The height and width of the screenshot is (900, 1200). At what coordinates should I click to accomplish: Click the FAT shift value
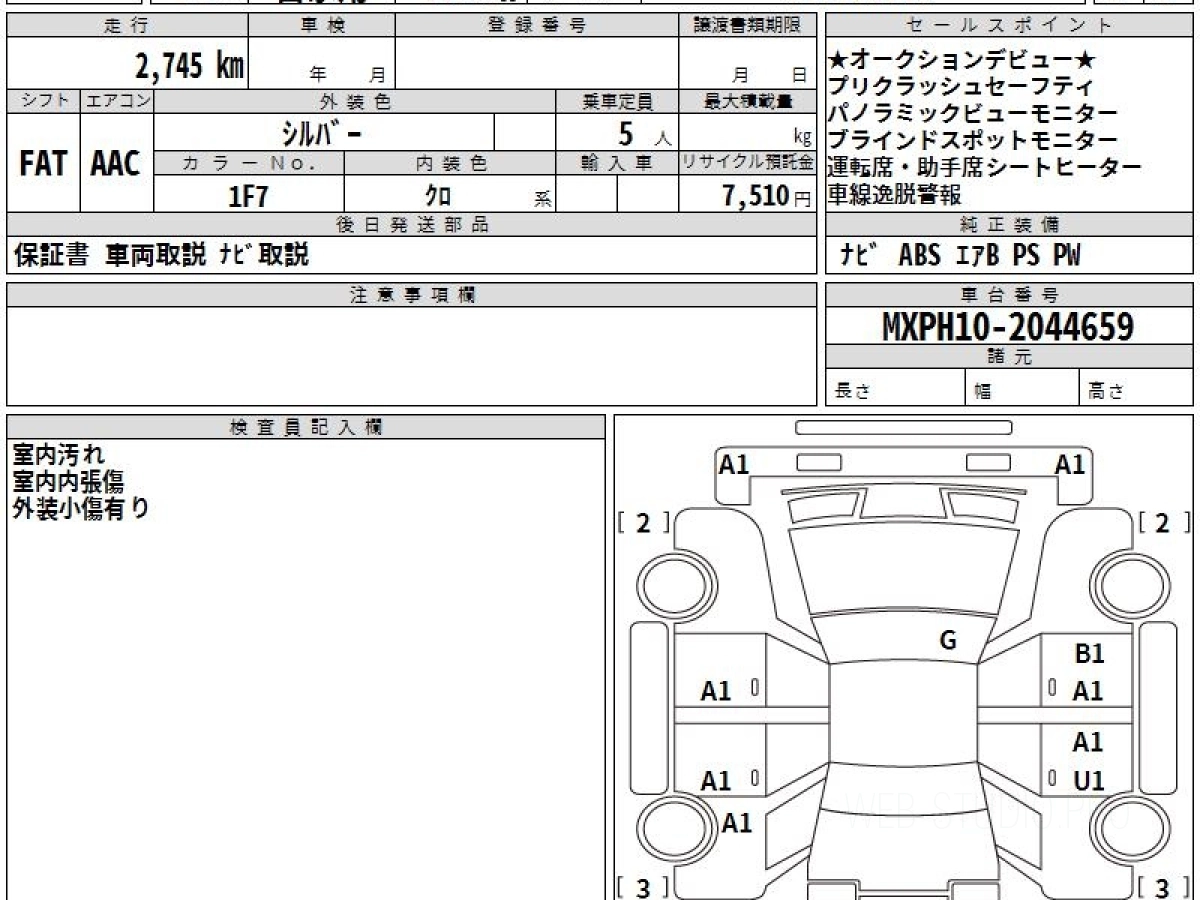43,164
